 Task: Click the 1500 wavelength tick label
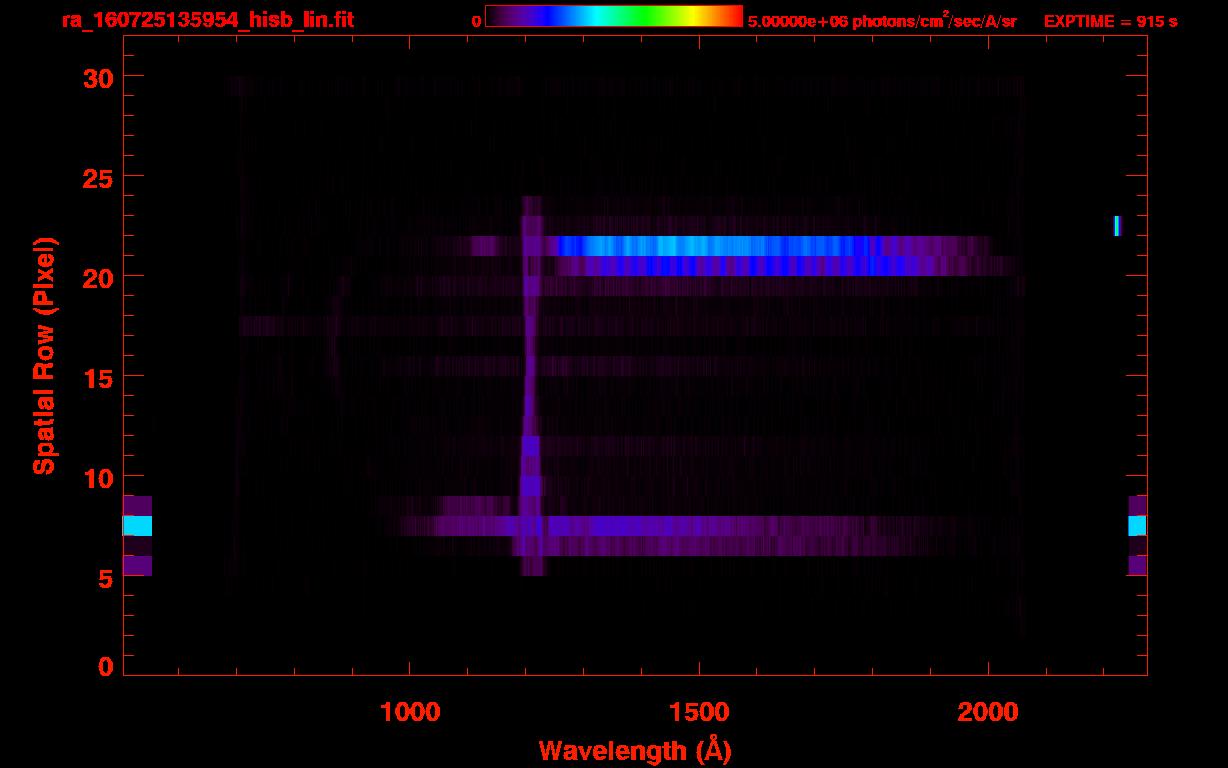[x=698, y=712]
